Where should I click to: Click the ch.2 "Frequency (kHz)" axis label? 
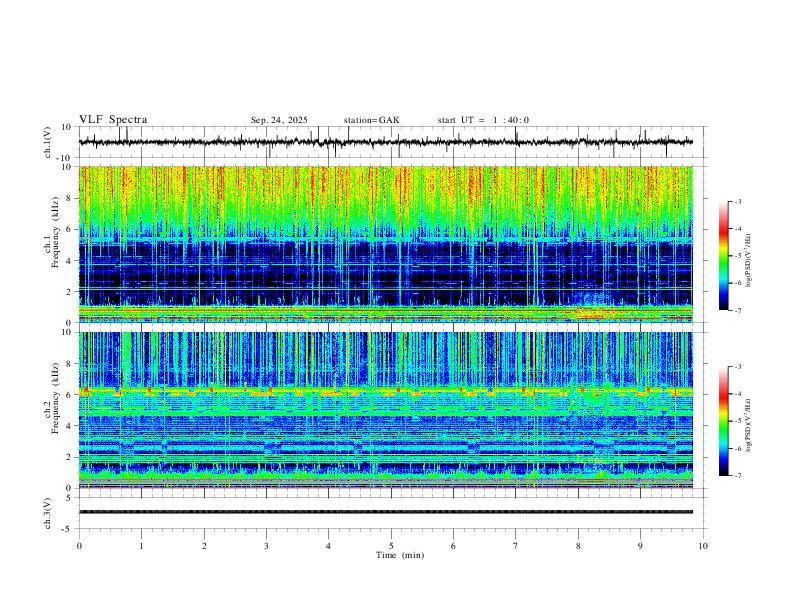56,398
